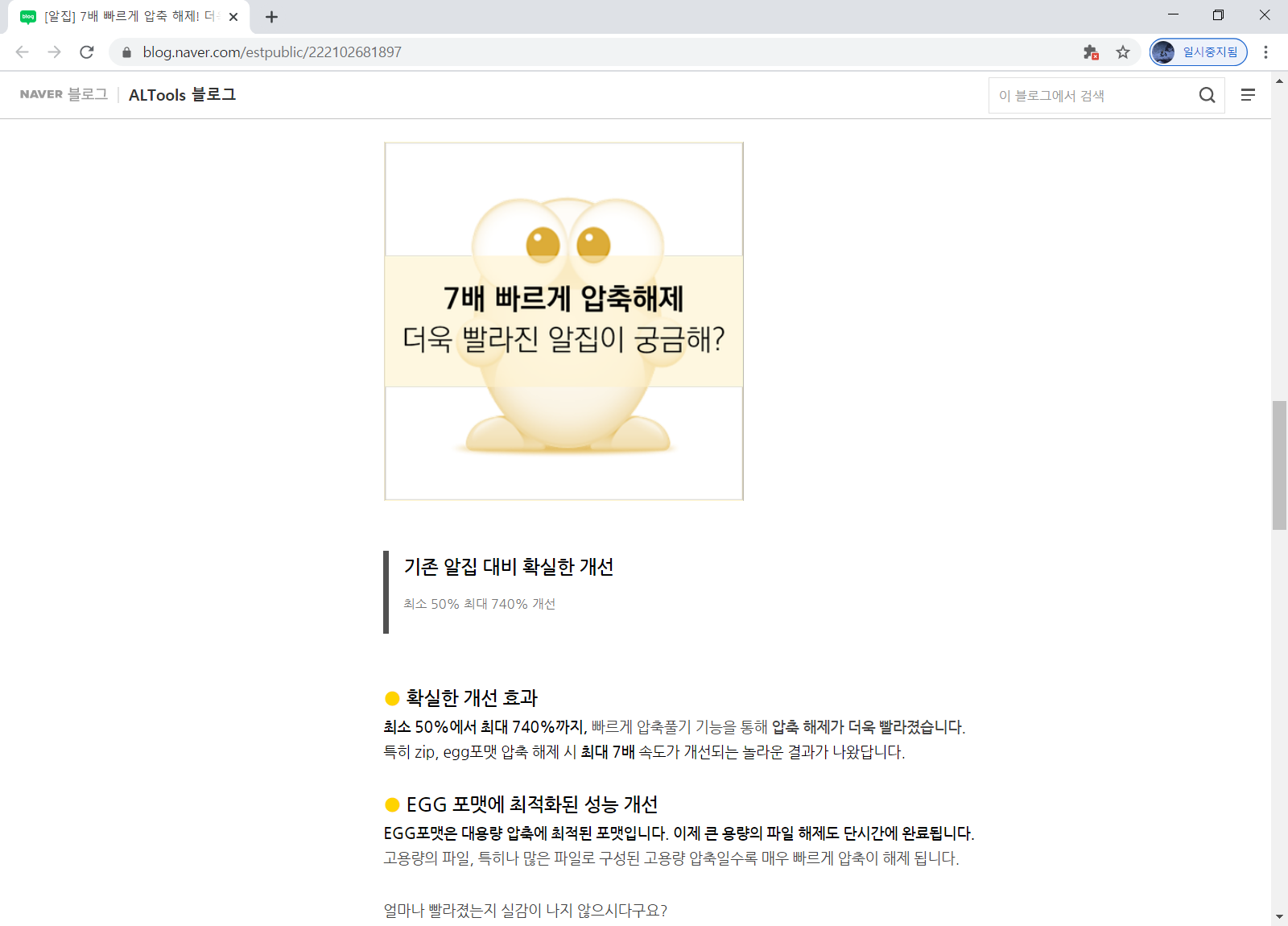Image resolution: width=1288 pixels, height=926 pixels.
Task: Click the line 얼마나 빨라졌는지 실감이 나지 않으시다구요?
Action: click(x=526, y=910)
